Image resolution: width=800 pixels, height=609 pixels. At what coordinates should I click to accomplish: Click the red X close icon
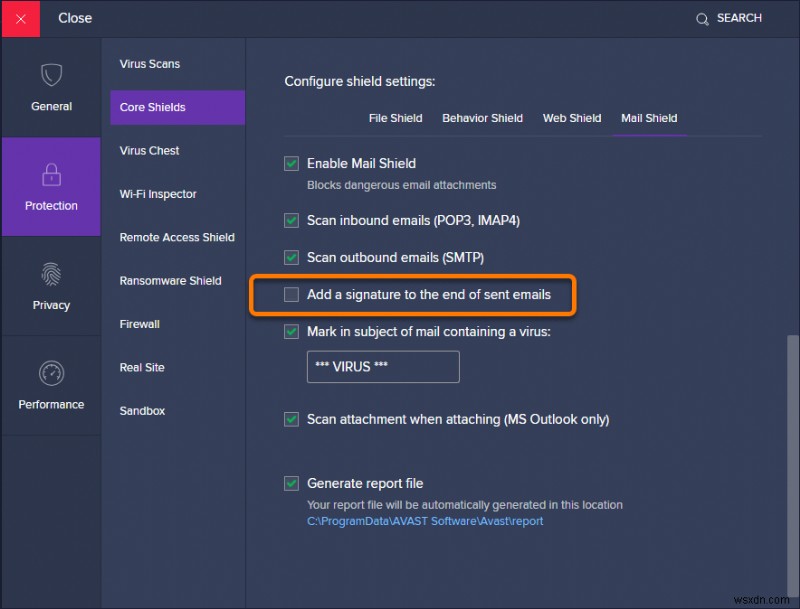click(x=20, y=18)
